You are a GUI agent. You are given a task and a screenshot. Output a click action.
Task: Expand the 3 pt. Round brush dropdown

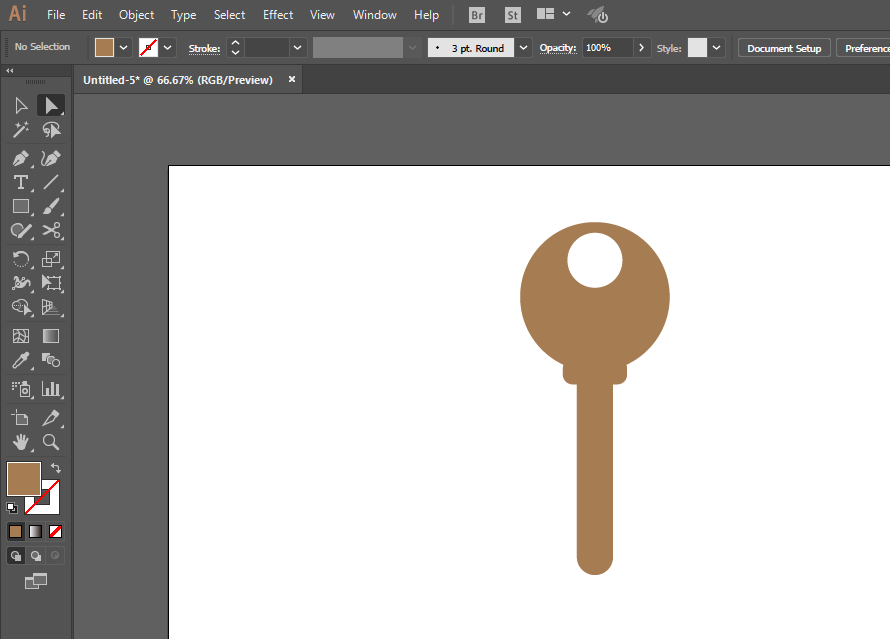(x=524, y=48)
